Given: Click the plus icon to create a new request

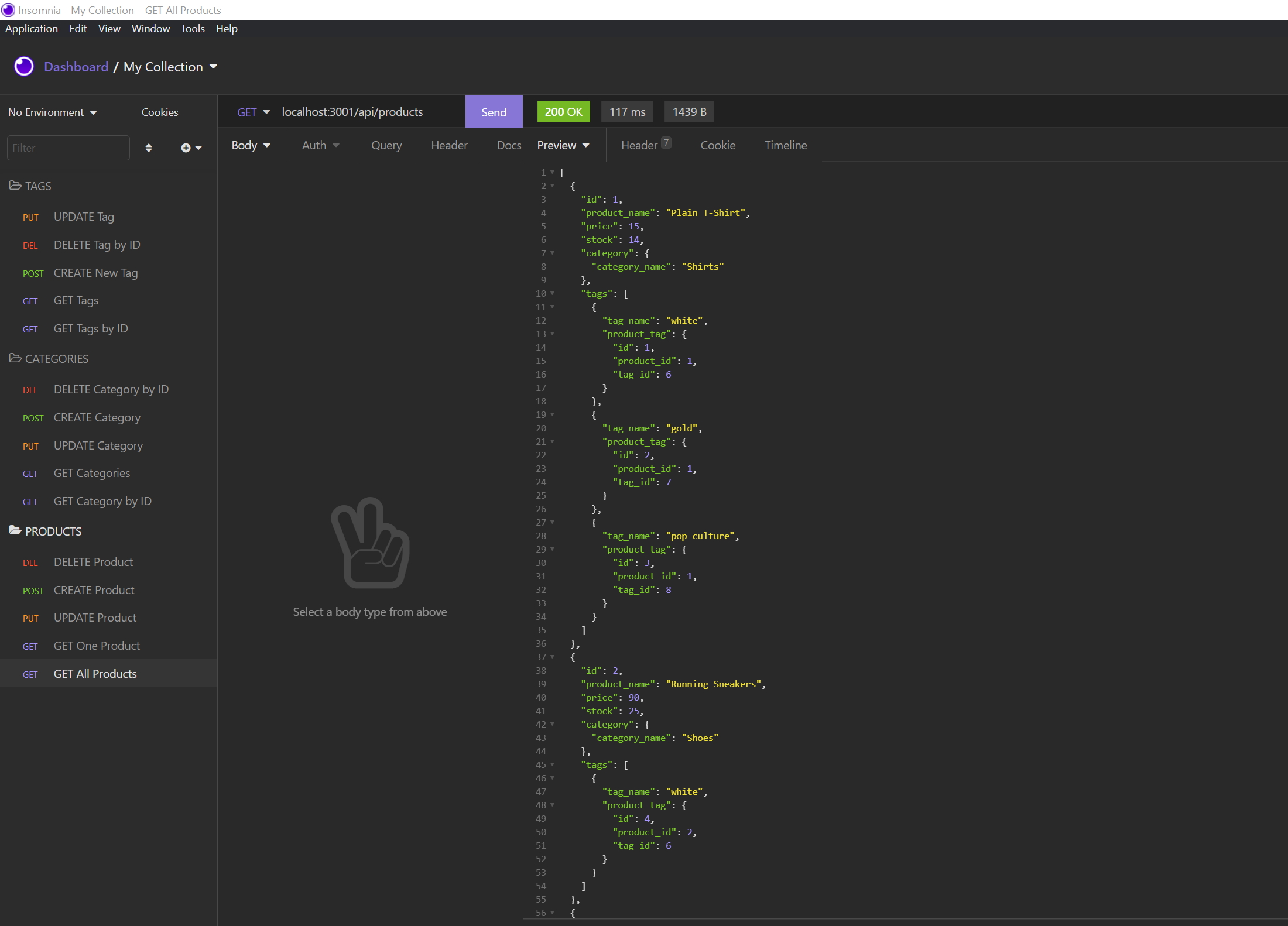Looking at the screenshot, I should tap(186, 148).
